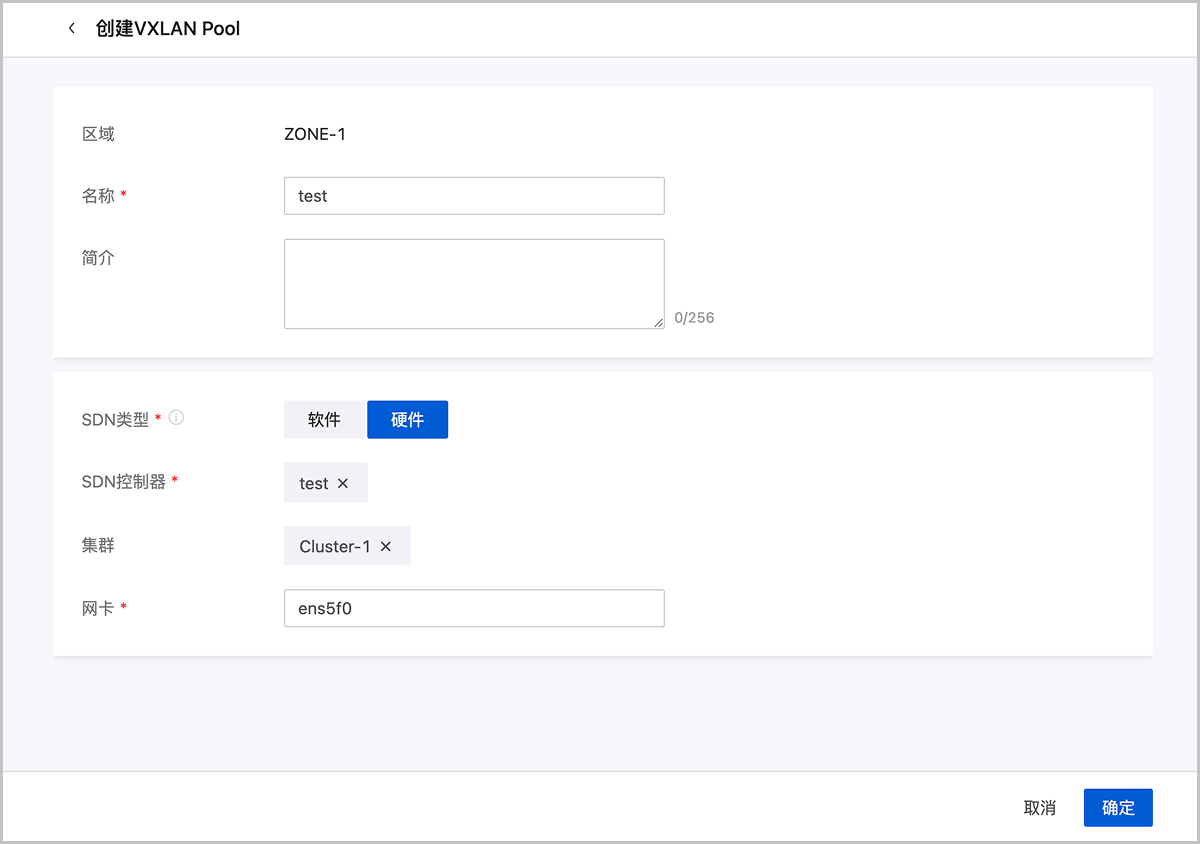
Task: Click the 网卡 field containing ens5f0
Action: [x=474, y=608]
